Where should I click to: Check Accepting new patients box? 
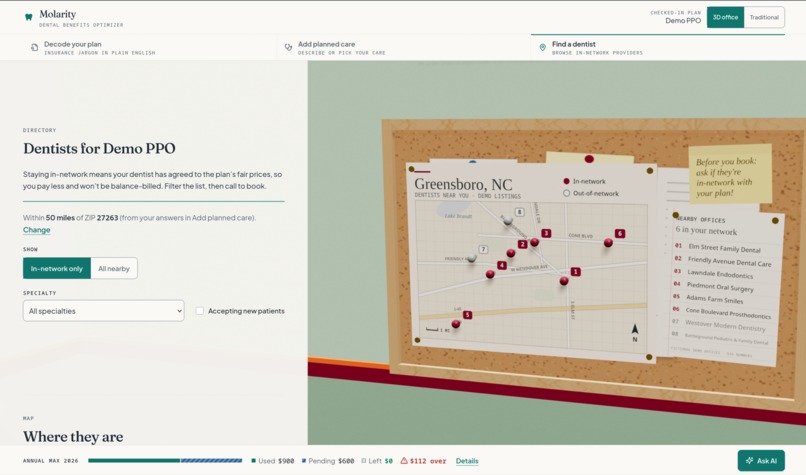click(199, 310)
